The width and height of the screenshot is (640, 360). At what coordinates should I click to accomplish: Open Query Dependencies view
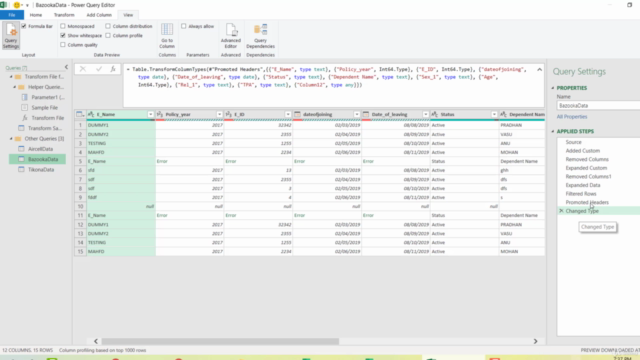click(x=260, y=36)
